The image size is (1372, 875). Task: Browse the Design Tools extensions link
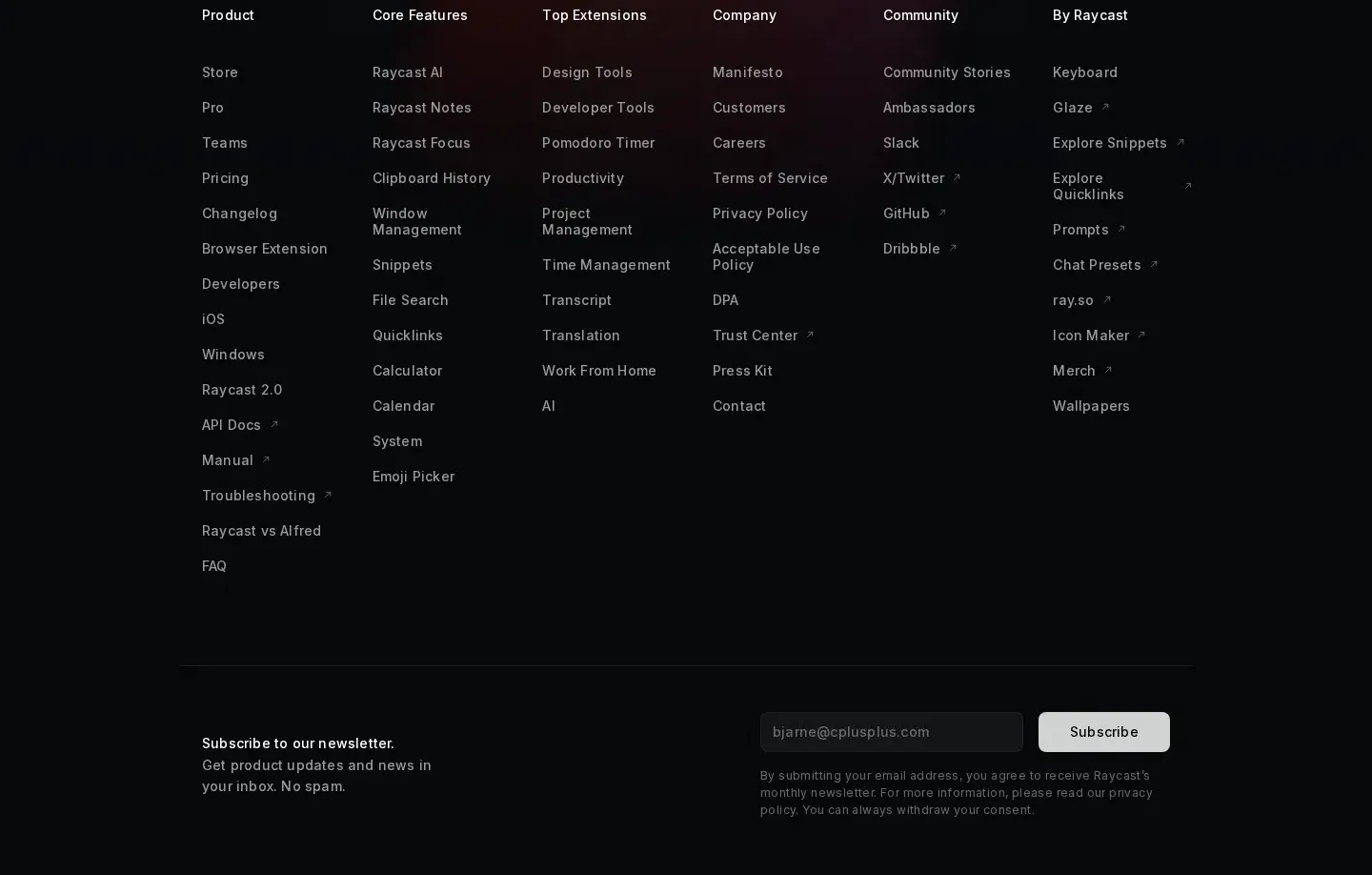(587, 72)
